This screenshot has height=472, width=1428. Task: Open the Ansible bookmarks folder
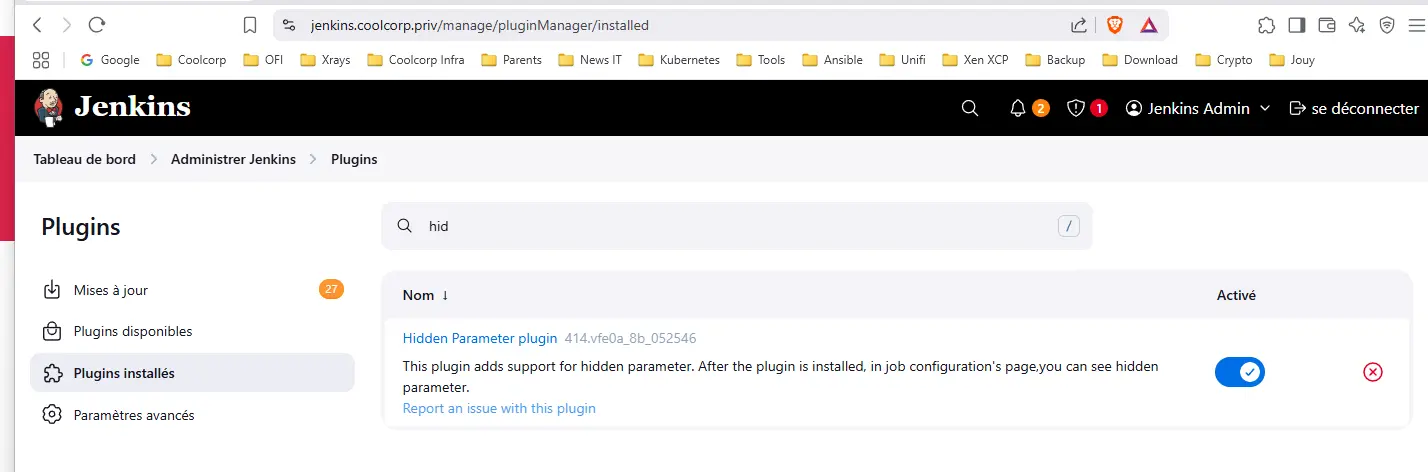832,60
